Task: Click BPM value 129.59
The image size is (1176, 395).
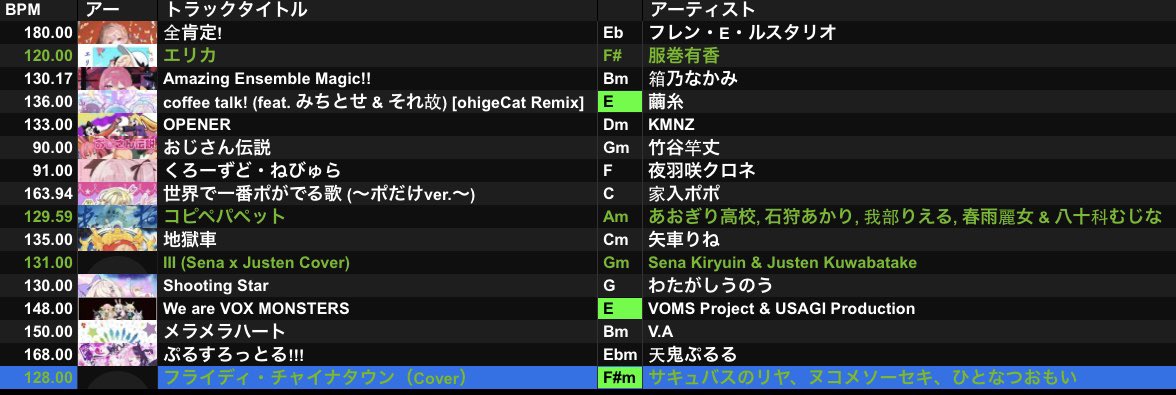Action: pyautogui.click(x=48, y=217)
